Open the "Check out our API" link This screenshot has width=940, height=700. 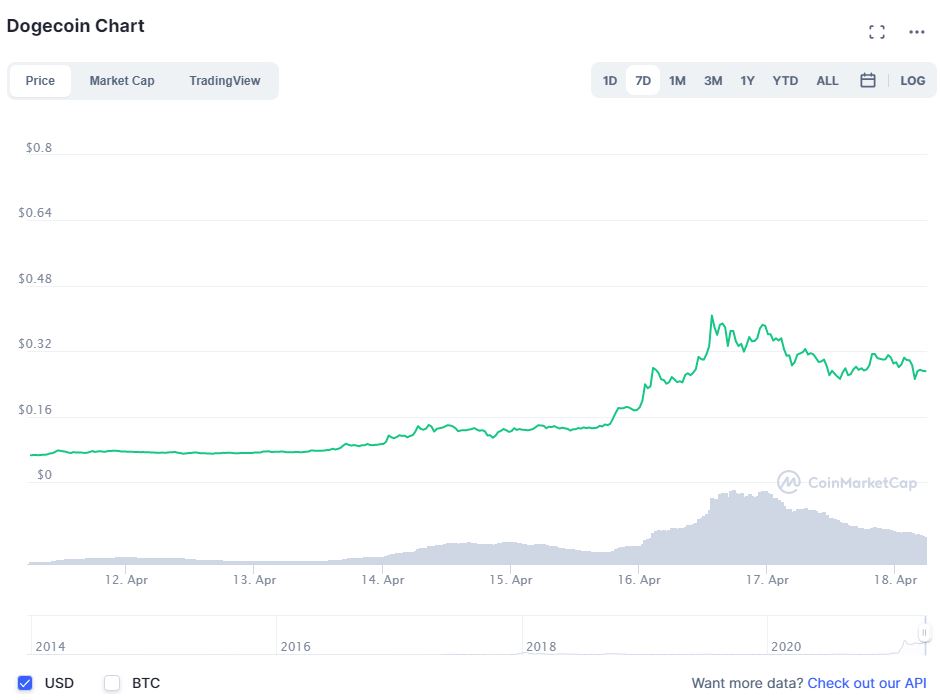tap(866, 683)
